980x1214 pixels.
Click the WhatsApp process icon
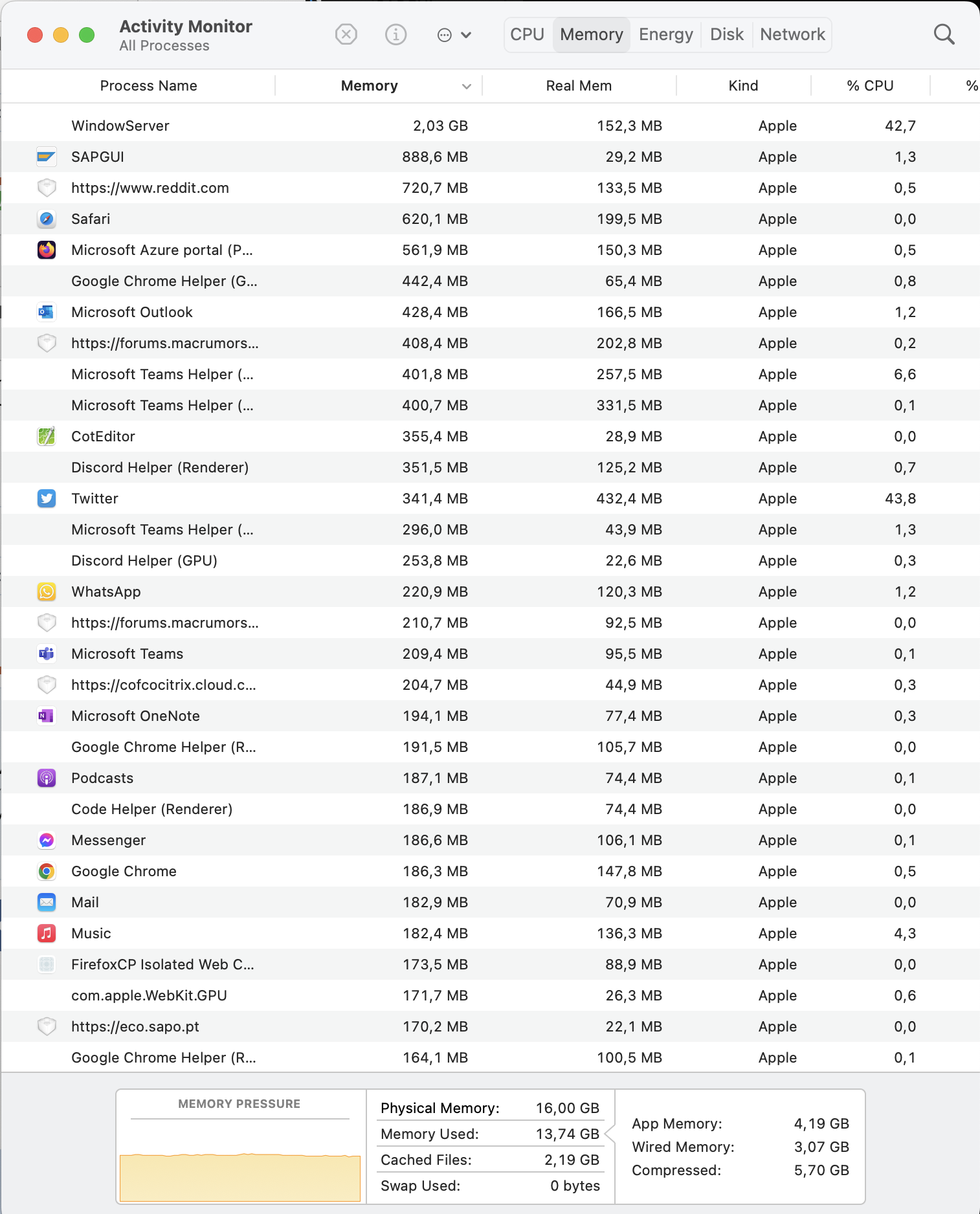(47, 591)
